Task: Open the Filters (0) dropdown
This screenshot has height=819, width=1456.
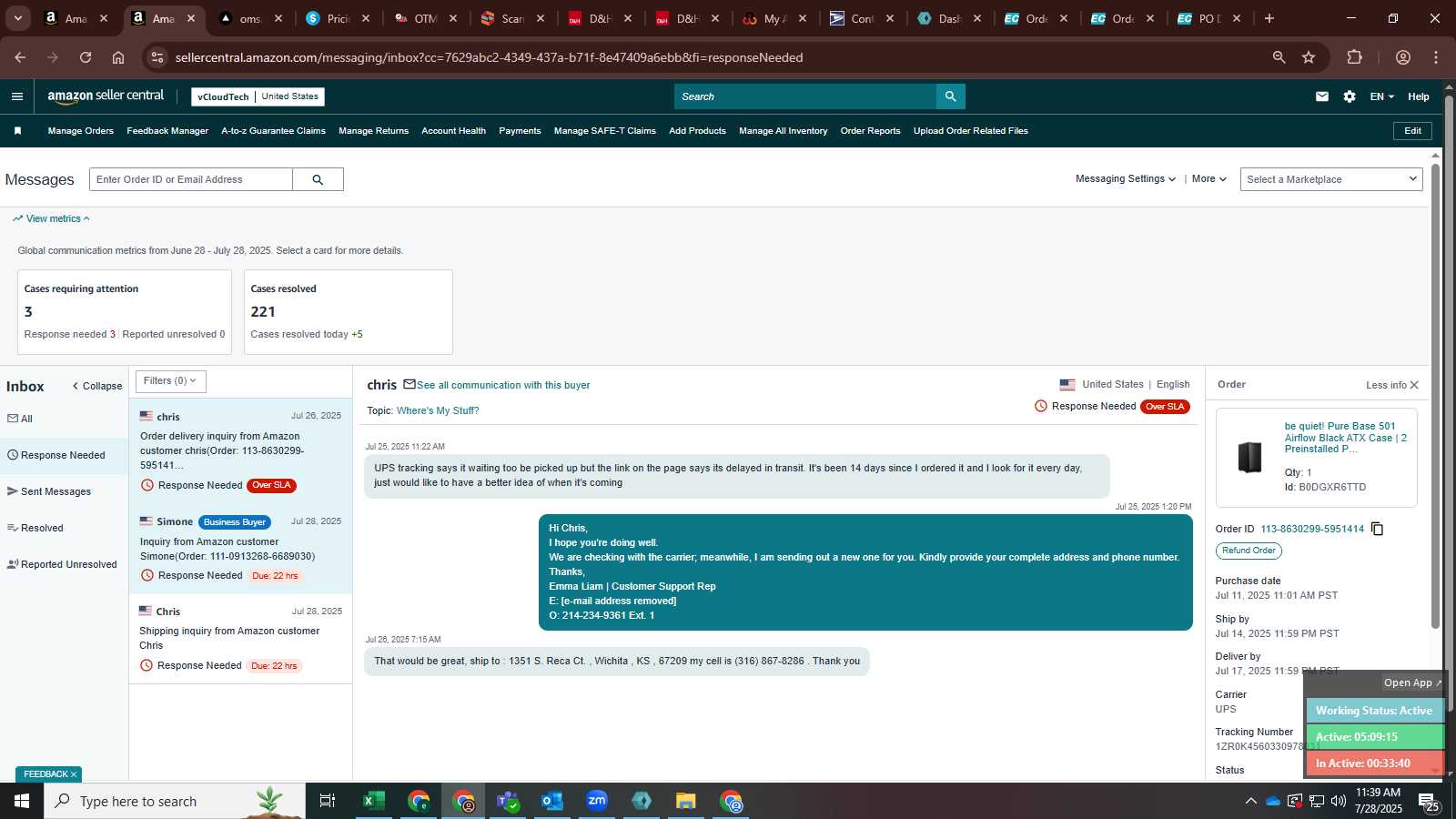Action: coord(171,381)
